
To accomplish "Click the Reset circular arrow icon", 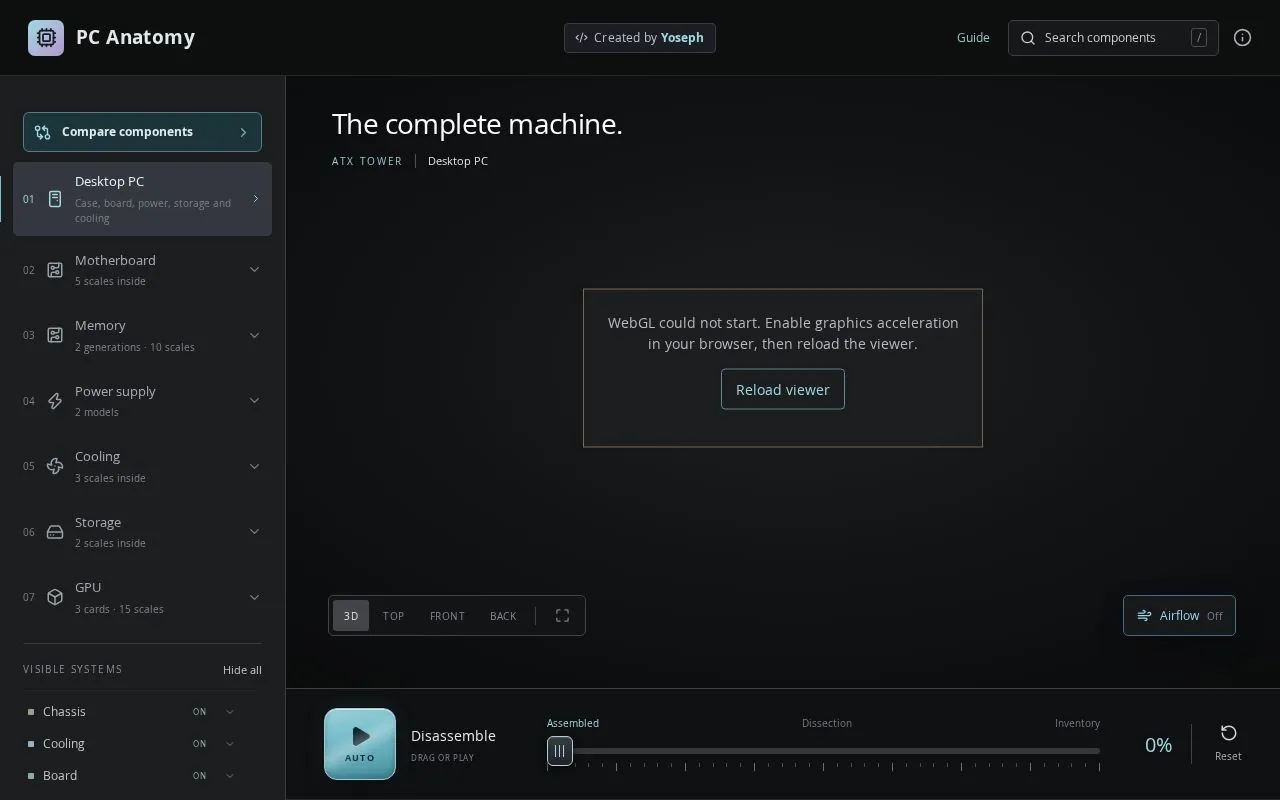I will (1228, 733).
